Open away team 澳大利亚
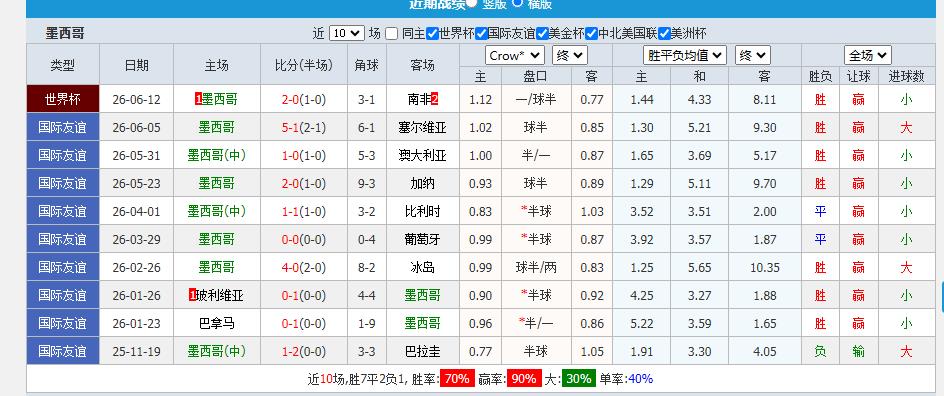This screenshot has width=944, height=396. pyautogui.click(x=423, y=155)
